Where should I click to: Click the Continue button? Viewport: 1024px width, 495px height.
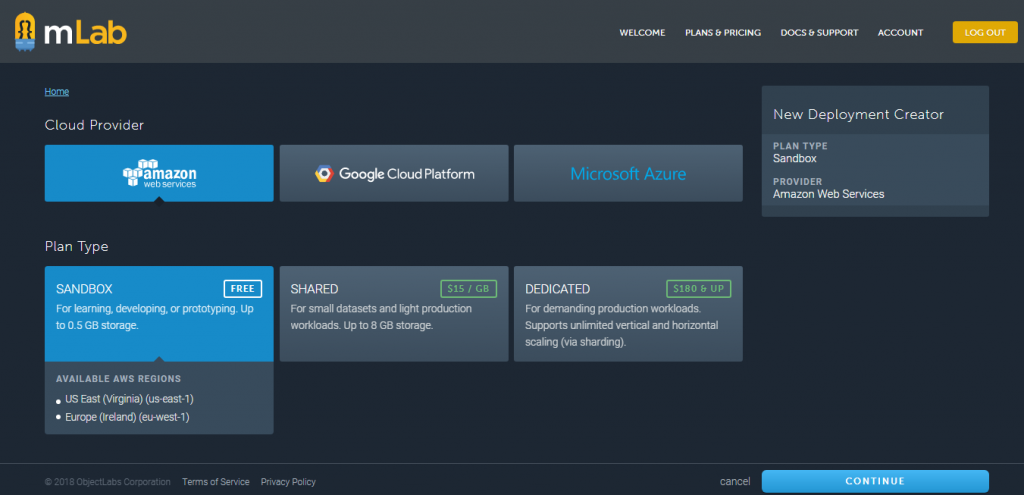[x=875, y=481]
